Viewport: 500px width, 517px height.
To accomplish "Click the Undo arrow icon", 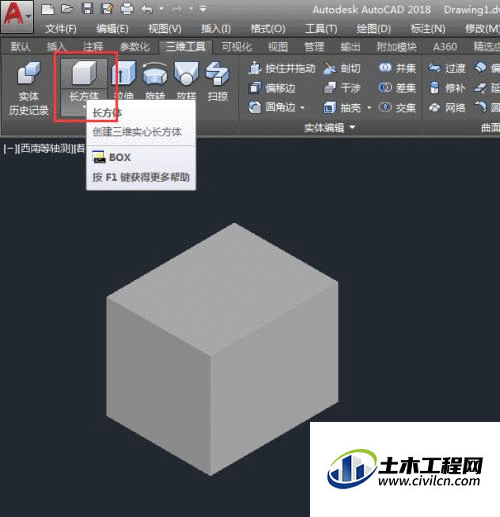I will (x=147, y=9).
